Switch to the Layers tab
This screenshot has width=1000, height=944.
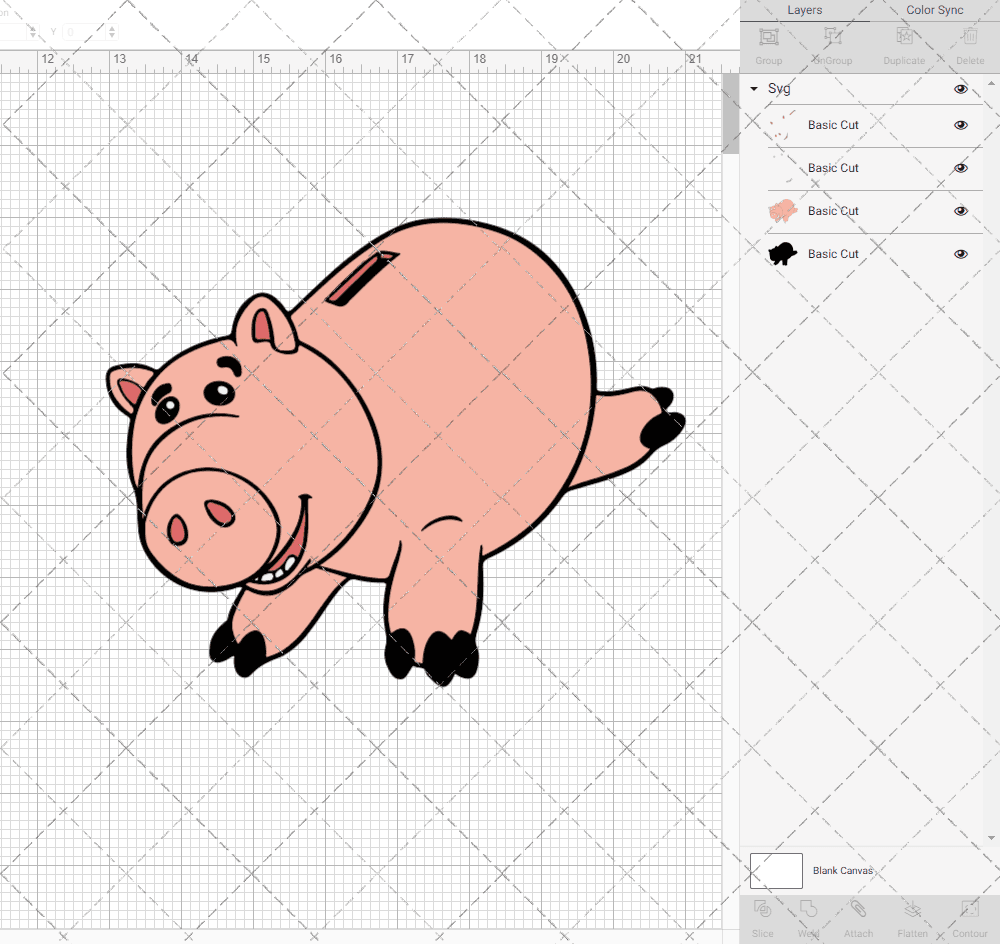click(804, 10)
